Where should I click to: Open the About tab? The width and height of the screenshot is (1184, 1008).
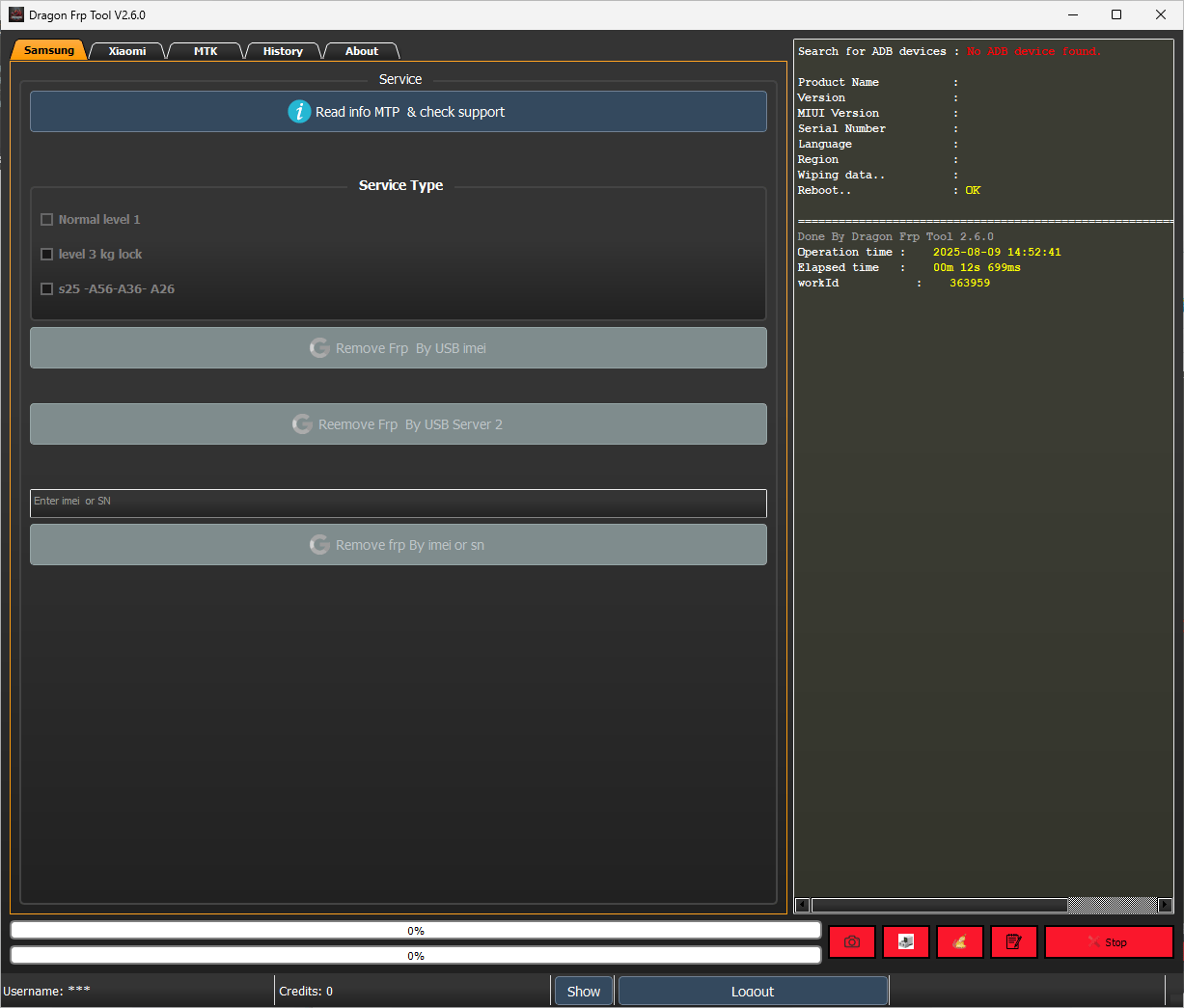[362, 51]
